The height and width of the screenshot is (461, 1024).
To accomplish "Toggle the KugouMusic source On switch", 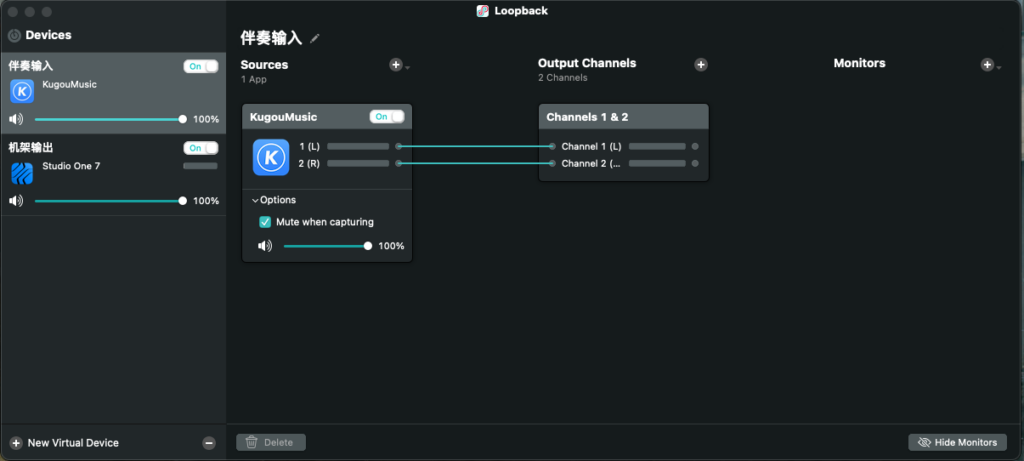I will (x=387, y=117).
